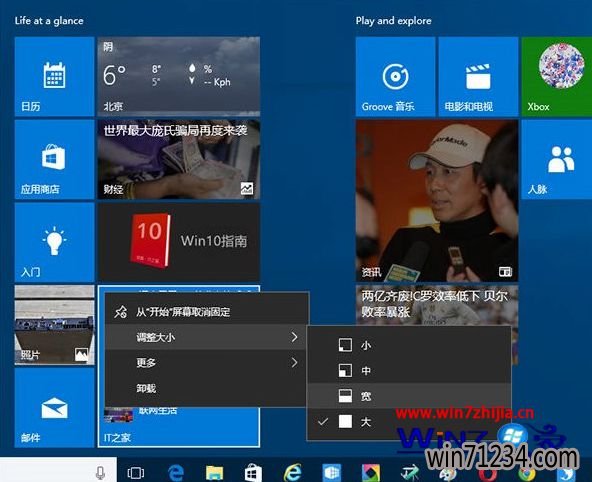This screenshot has height=482, width=592.
Task: Open the 邮件 mail tile
Action: tap(54, 408)
